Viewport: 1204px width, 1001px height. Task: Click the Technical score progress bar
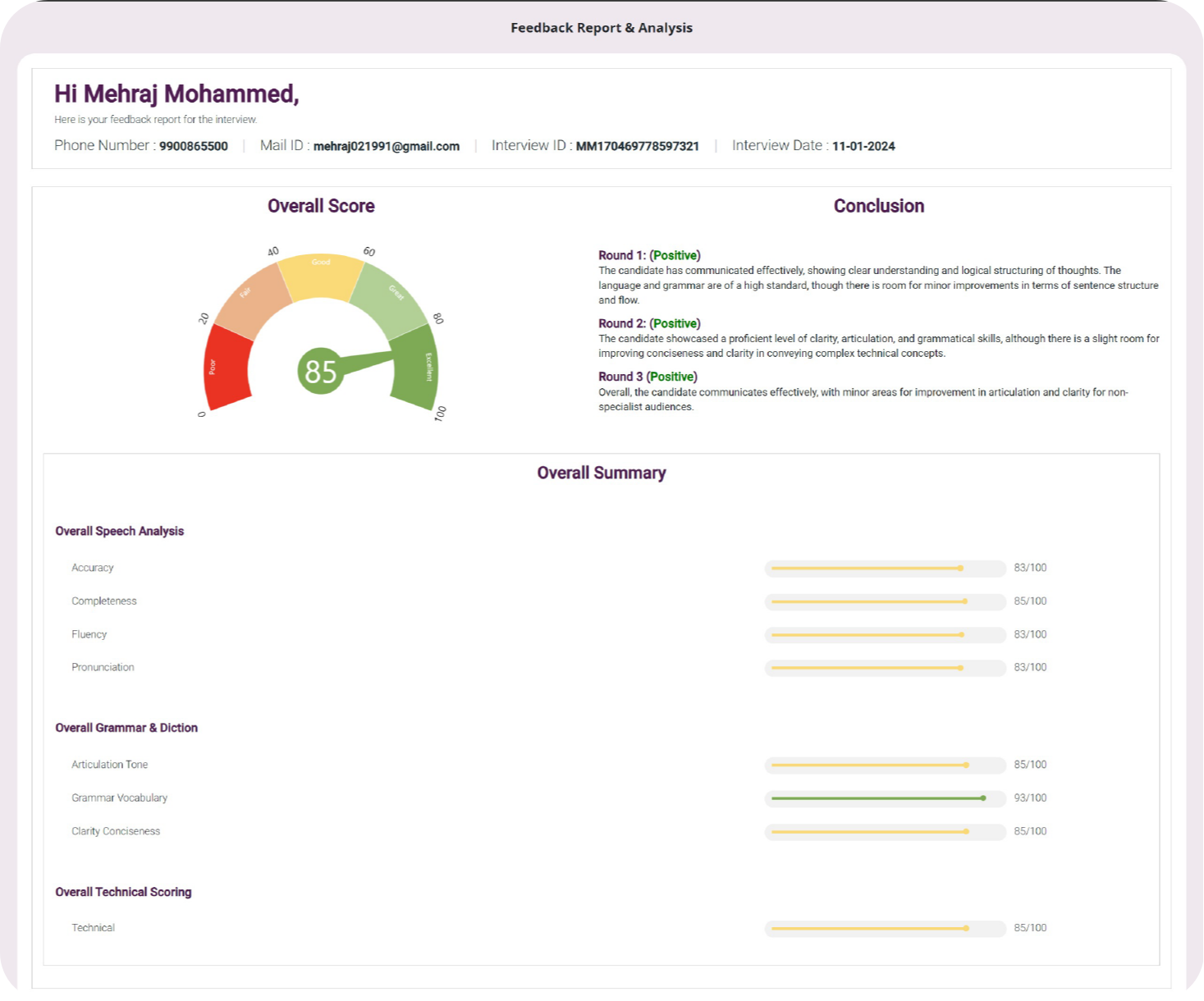[885, 928]
